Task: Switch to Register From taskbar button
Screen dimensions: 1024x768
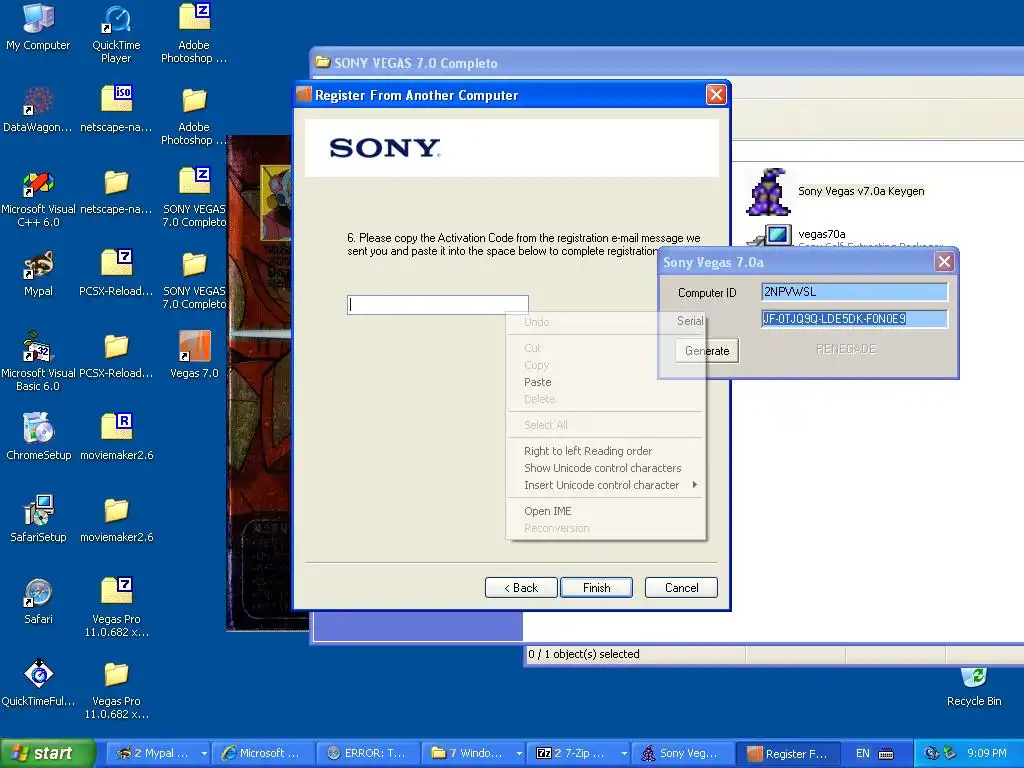Action: coord(789,753)
